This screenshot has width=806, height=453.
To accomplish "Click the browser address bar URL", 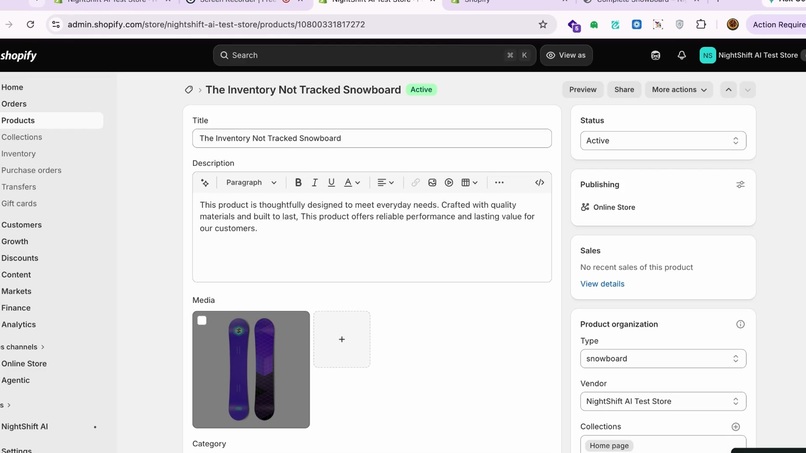I will (x=216, y=24).
